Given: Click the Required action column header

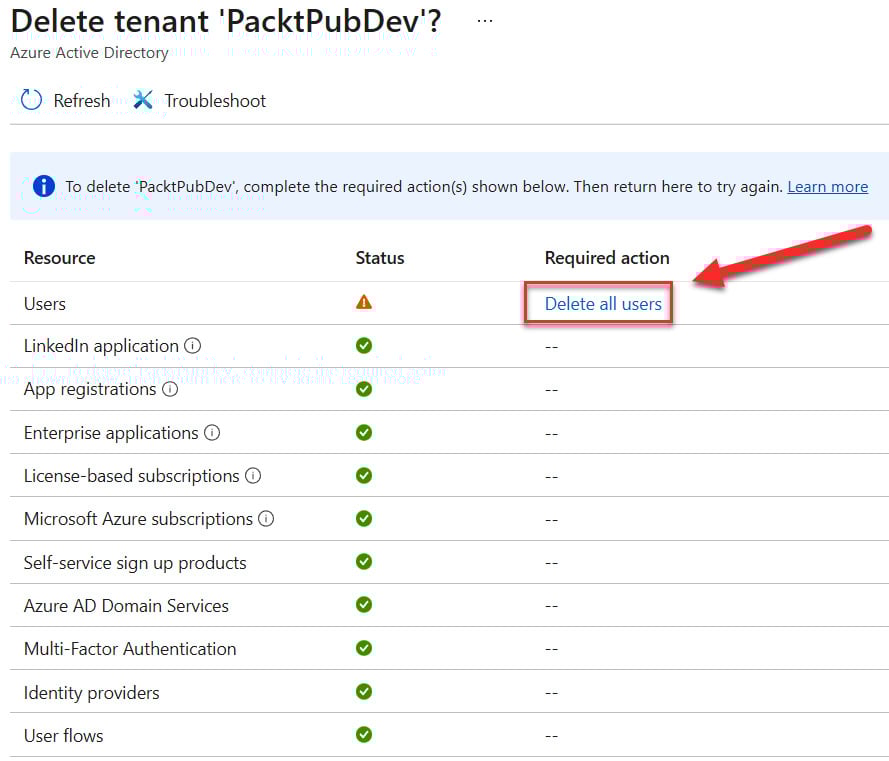Looking at the screenshot, I should tap(607, 258).
